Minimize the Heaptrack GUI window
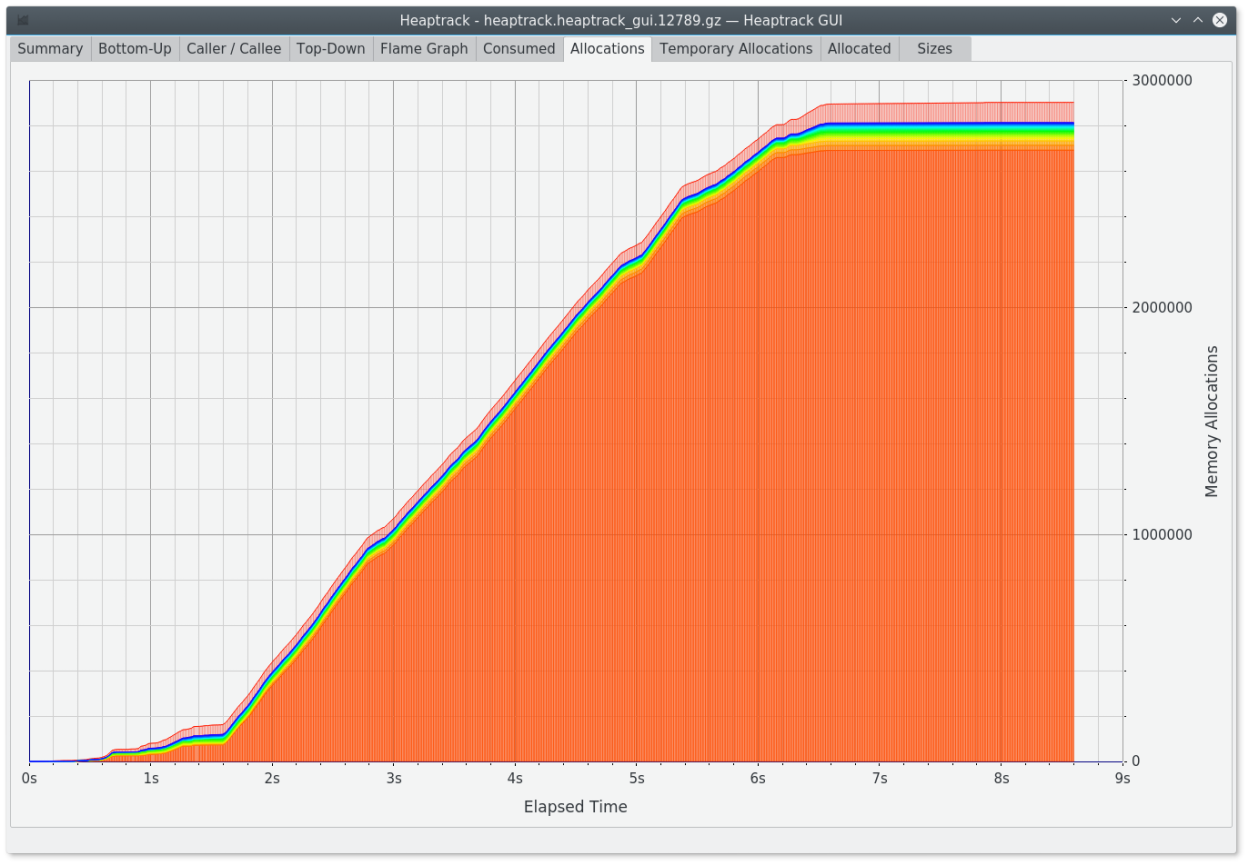 [x=1176, y=19]
